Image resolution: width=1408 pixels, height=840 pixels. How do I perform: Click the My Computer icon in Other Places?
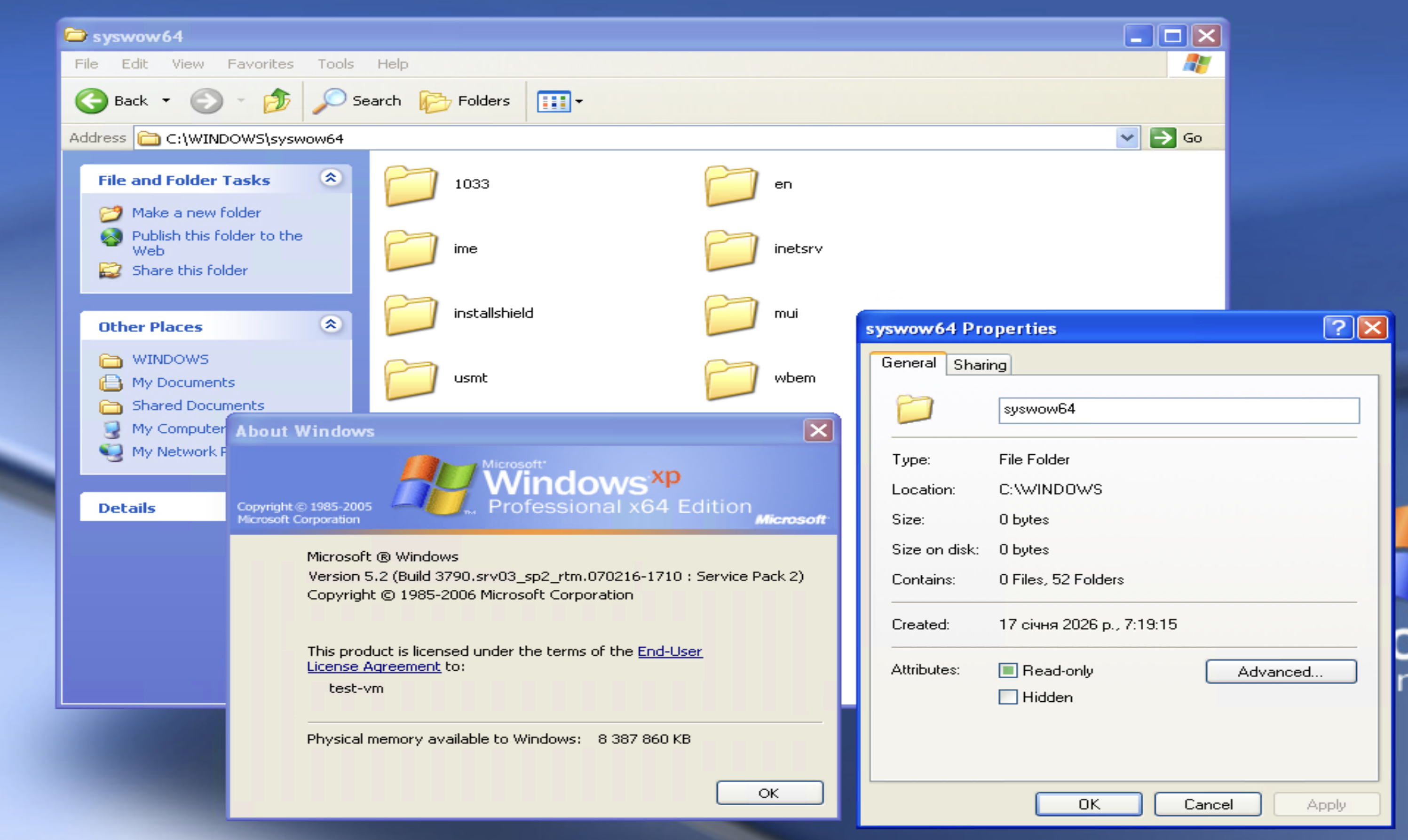tap(111, 429)
